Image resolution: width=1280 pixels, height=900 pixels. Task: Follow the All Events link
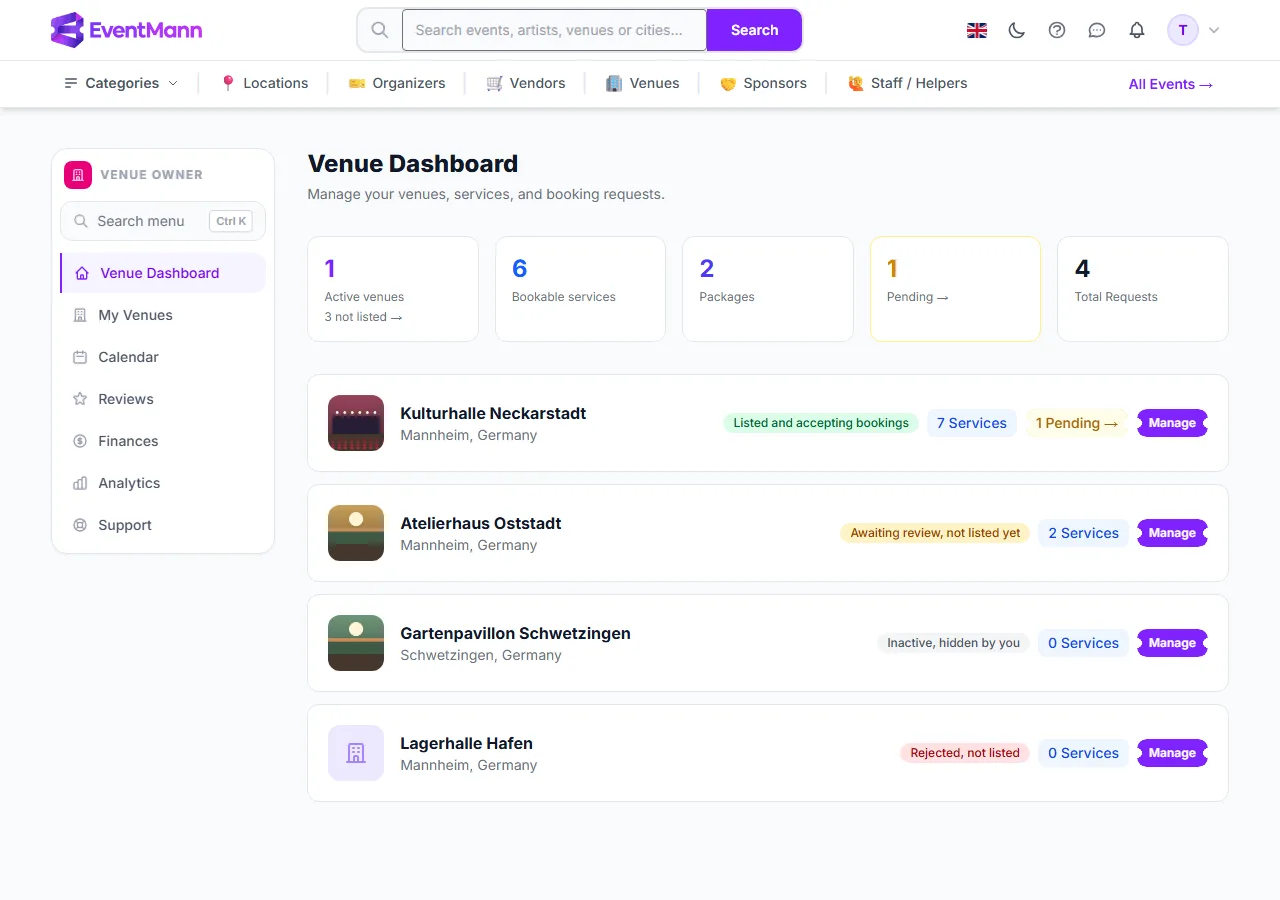coord(1171,84)
